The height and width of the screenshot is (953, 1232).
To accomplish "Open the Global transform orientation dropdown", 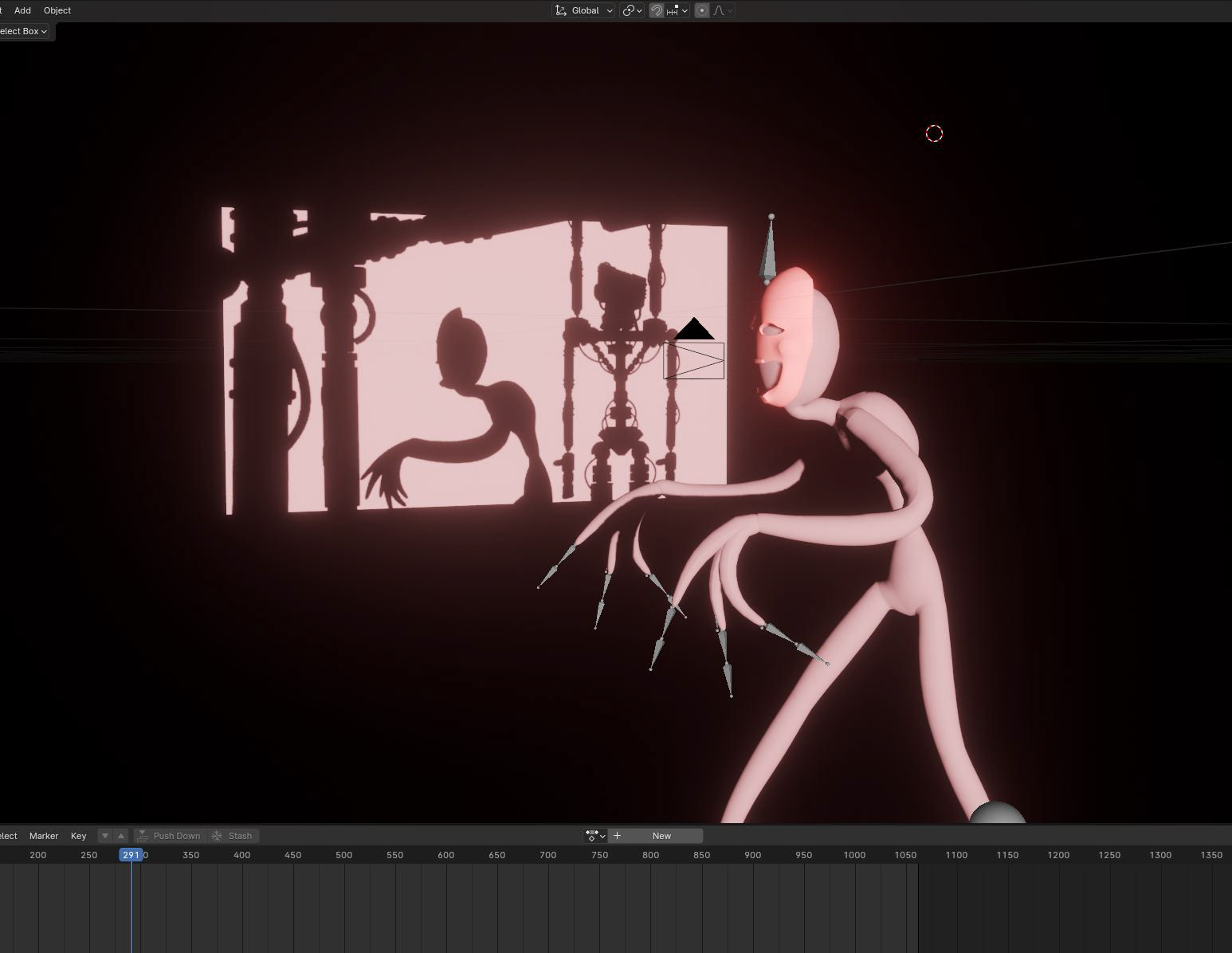I will [x=584, y=10].
